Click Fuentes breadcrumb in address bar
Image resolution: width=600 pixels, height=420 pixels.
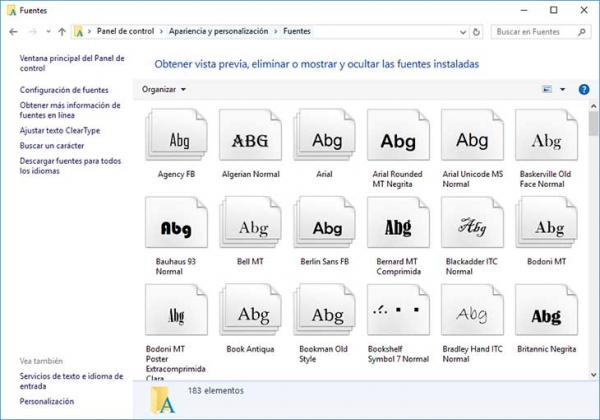click(x=297, y=31)
